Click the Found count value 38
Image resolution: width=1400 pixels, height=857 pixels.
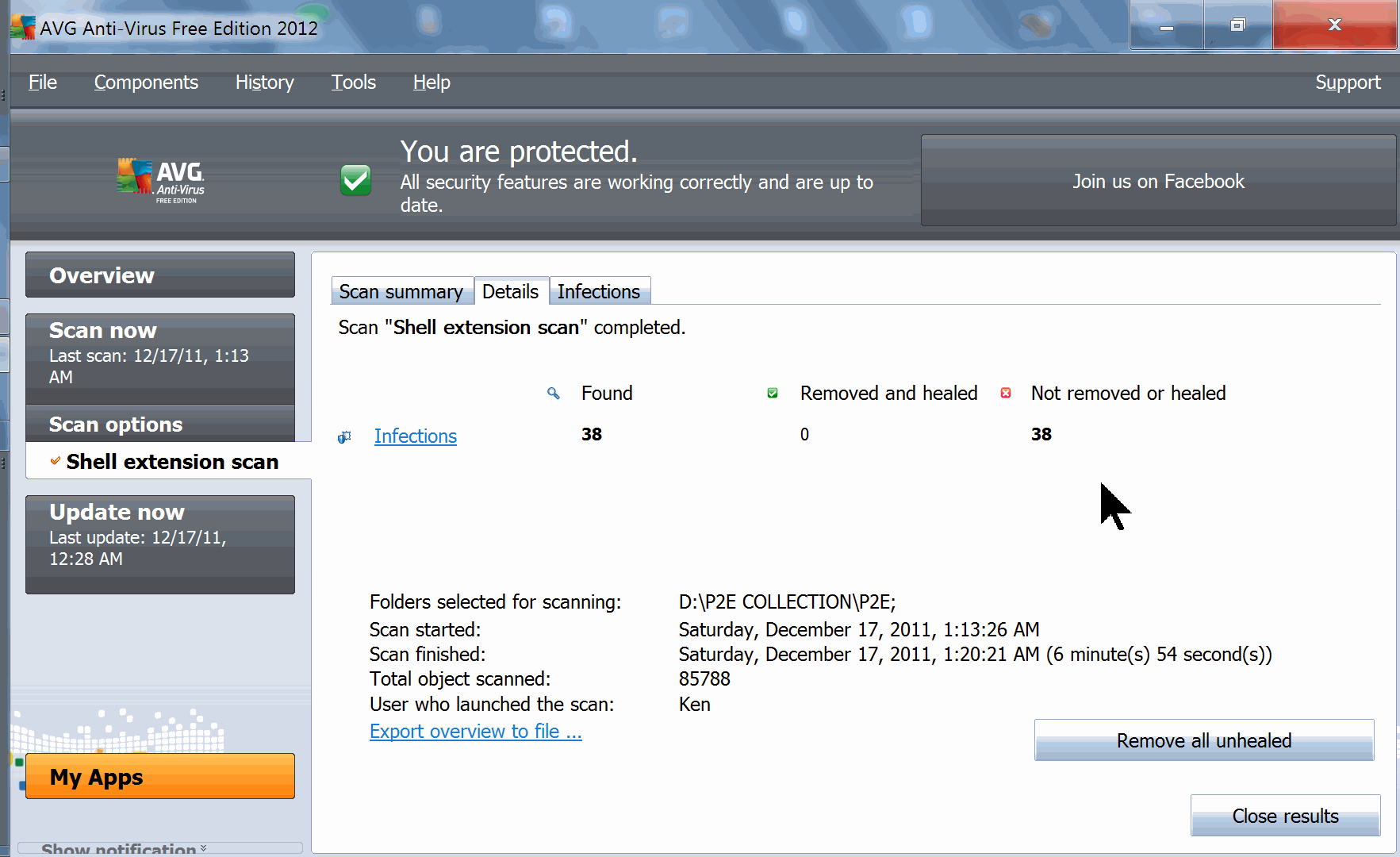(x=592, y=434)
